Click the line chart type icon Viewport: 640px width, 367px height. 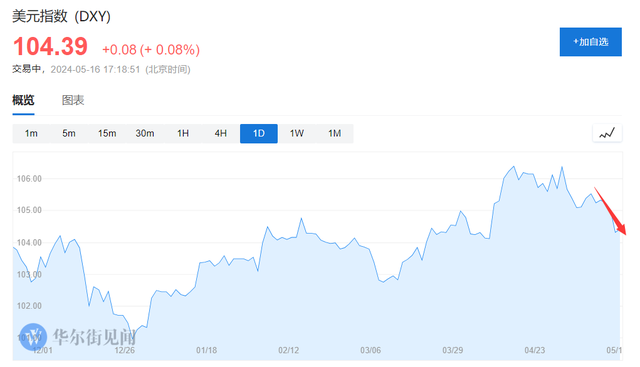tap(607, 133)
